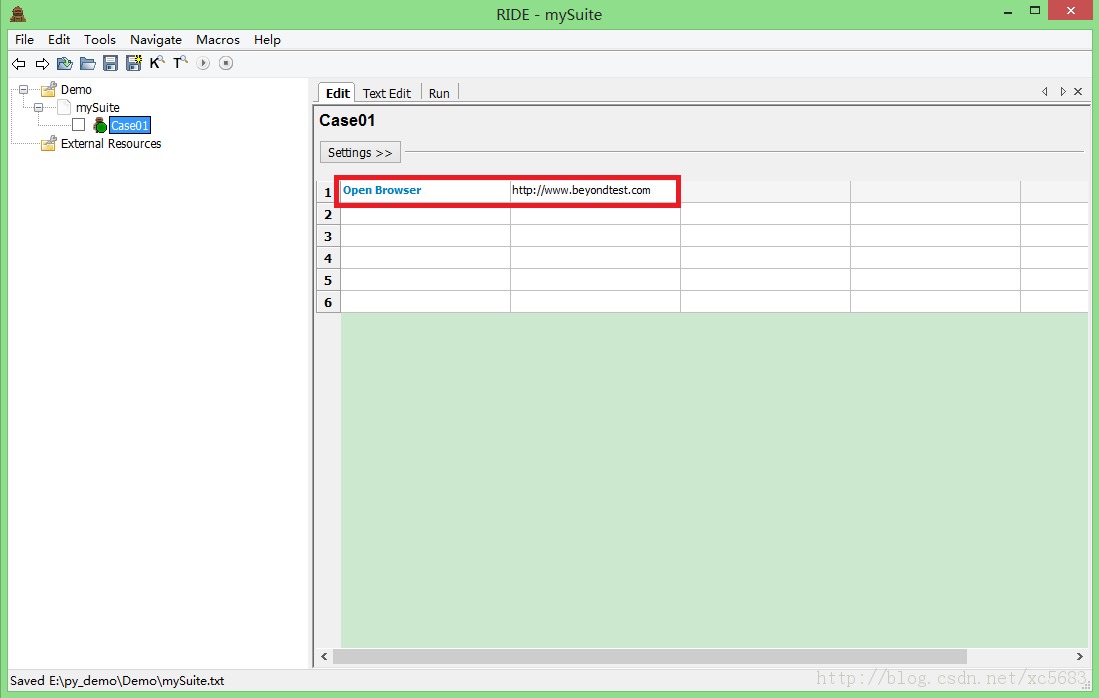Click the Open Test Suite toolbar icon
The width and height of the screenshot is (1099, 698).
point(65,64)
